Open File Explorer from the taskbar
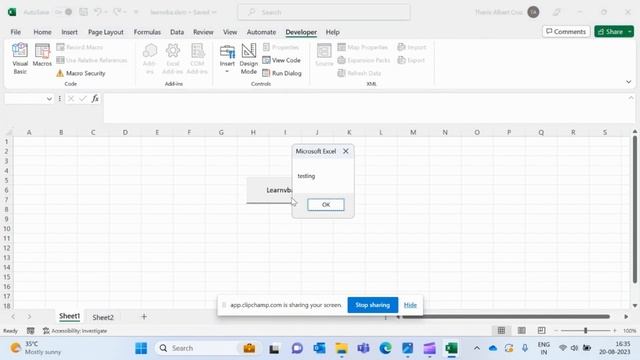This screenshot has width=640, height=360. (x=341, y=348)
